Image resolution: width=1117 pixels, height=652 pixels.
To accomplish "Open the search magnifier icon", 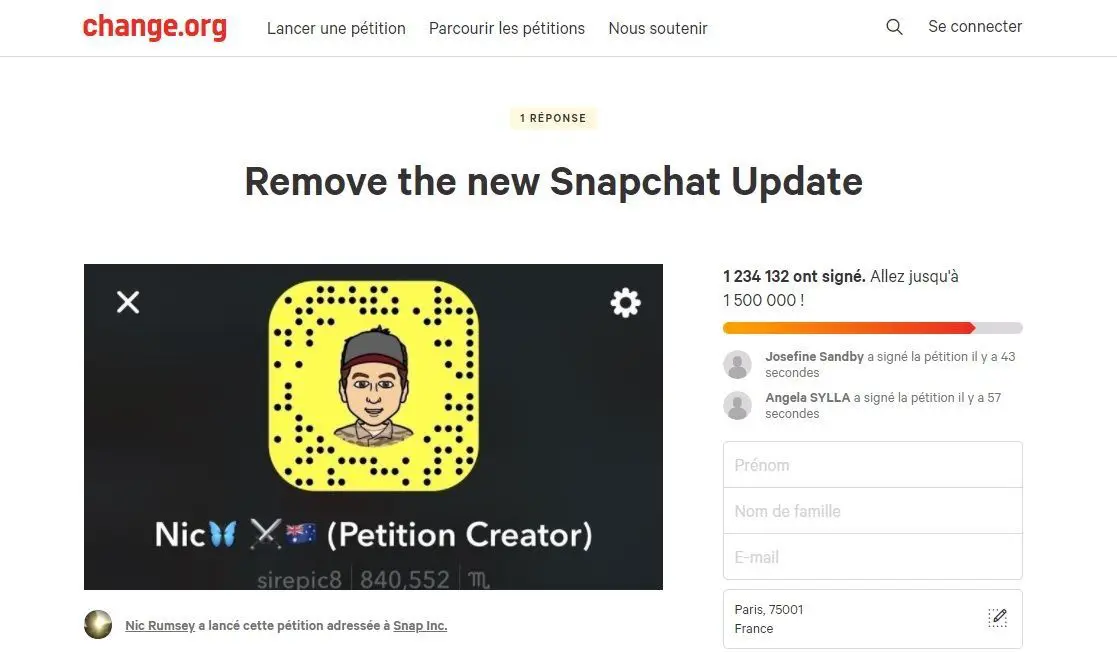I will click(x=894, y=27).
